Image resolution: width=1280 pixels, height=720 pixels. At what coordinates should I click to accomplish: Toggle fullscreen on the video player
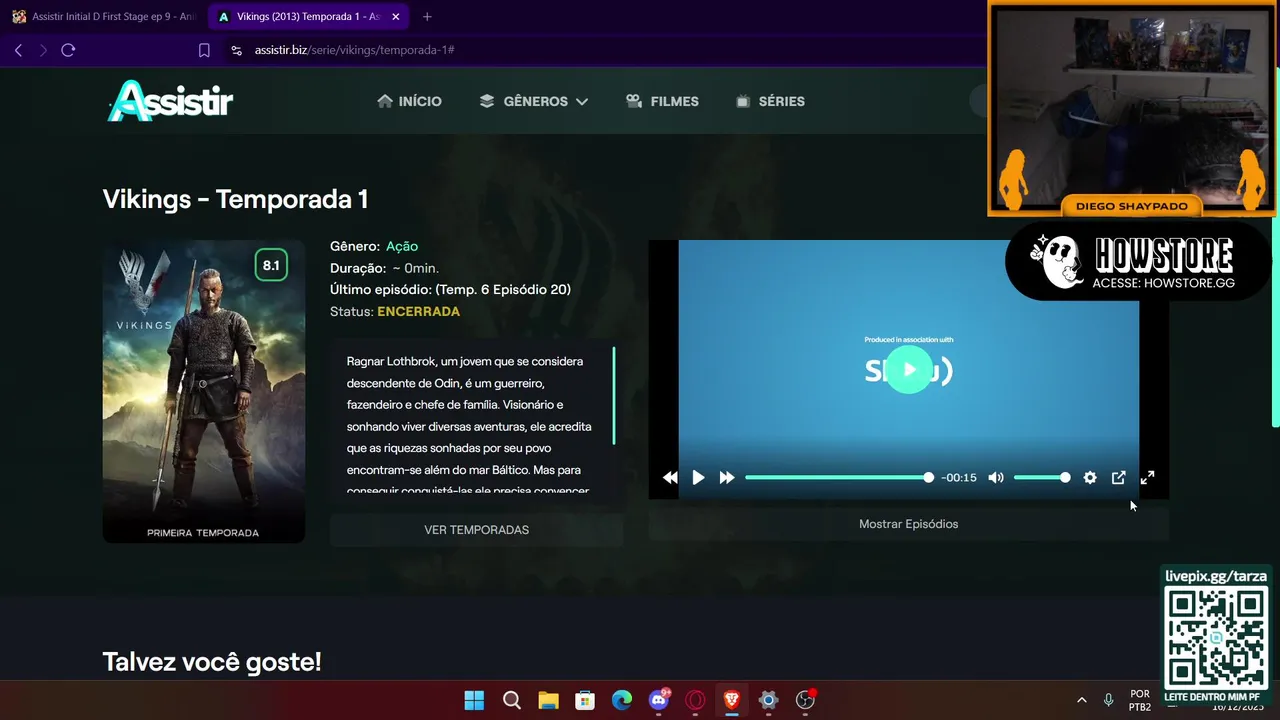(x=1148, y=478)
